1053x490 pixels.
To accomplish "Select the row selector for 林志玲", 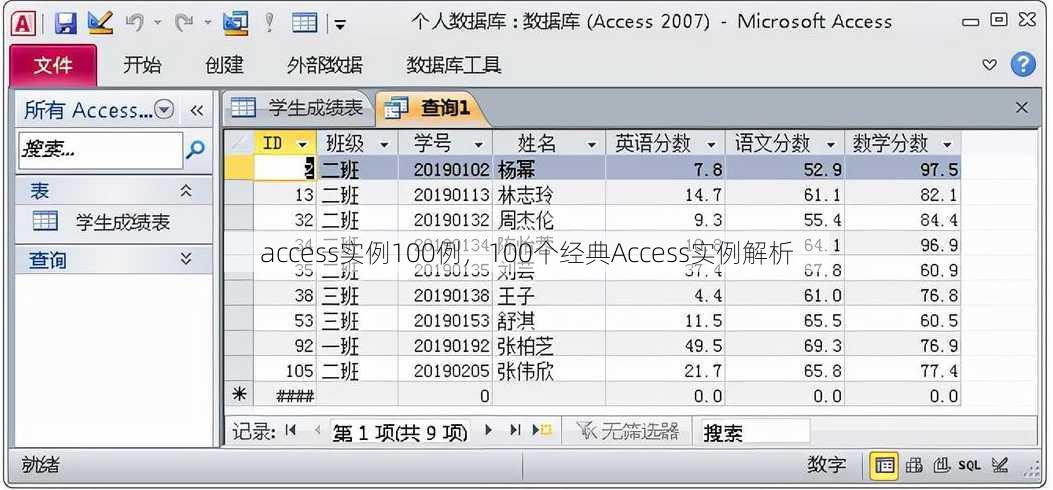I will point(238,195).
